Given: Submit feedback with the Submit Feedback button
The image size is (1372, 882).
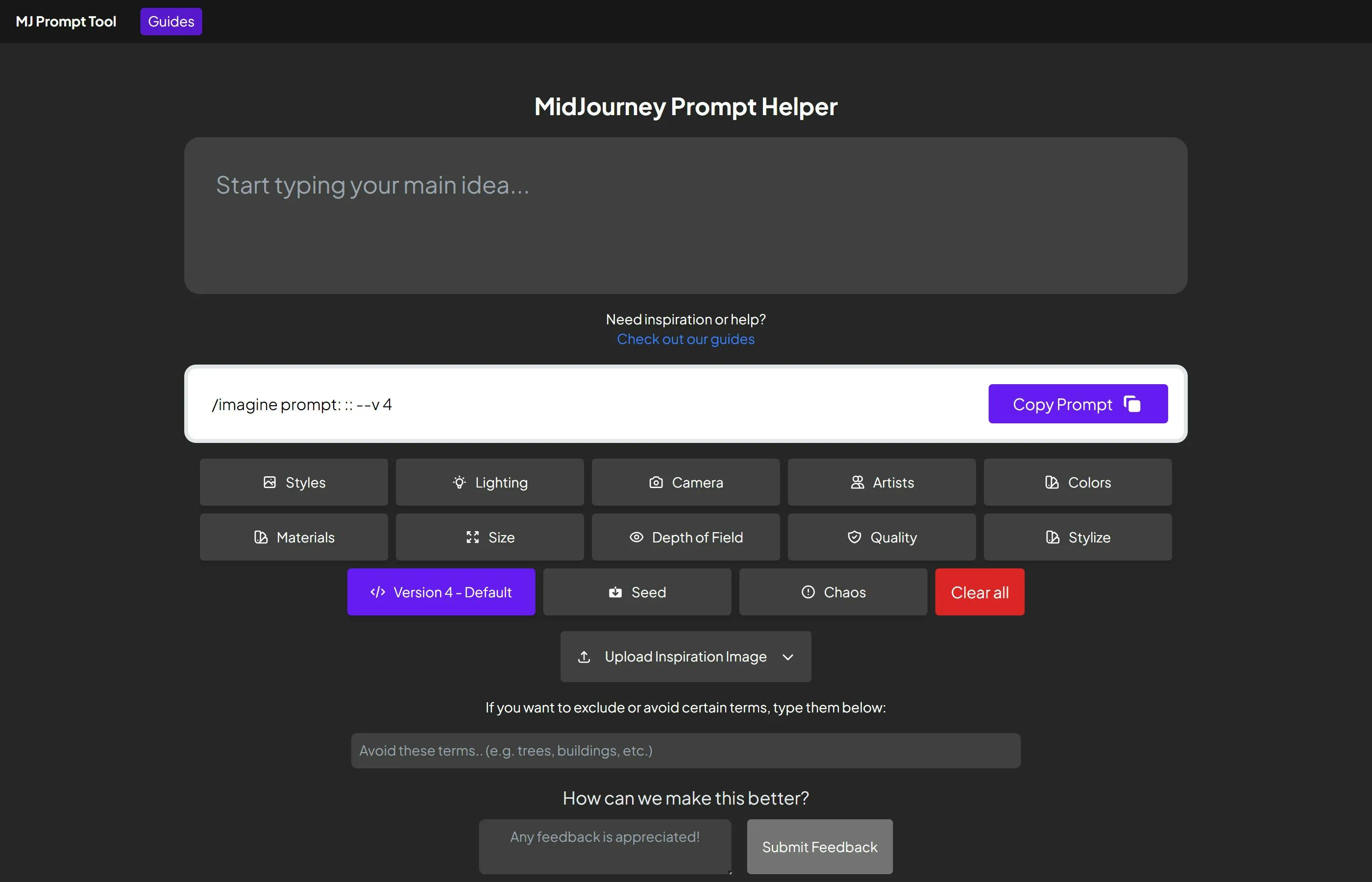Looking at the screenshot, I should [x=819, y=847].
